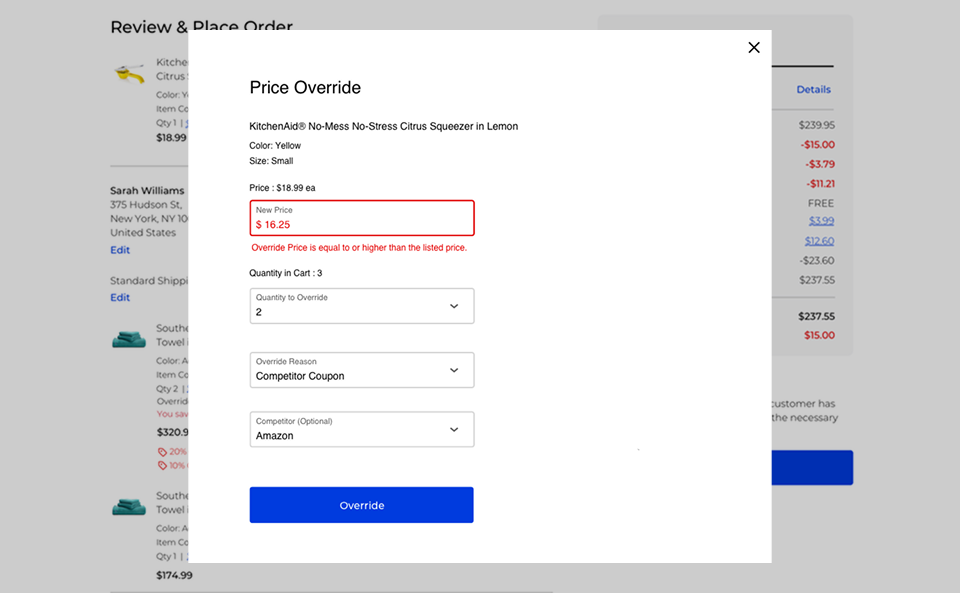Click the second towel product thumbnail

(x=130, y=506)
